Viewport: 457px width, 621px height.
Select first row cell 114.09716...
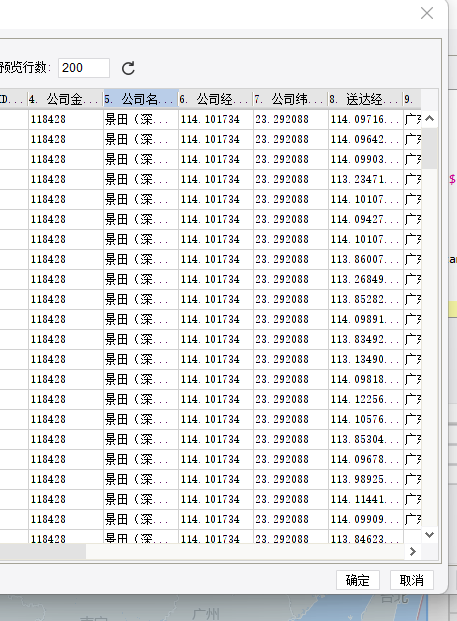tap(366, 119)
